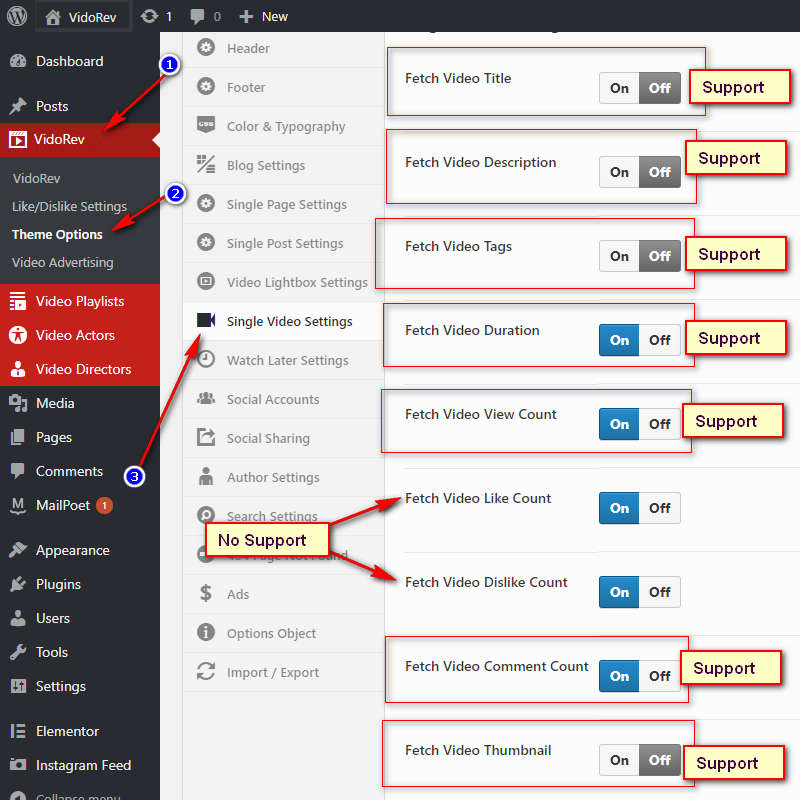The width and height of the screenshot is (800, 800).
Task: Turn off Fetch Video Like Count
Action: coord(660,508)
